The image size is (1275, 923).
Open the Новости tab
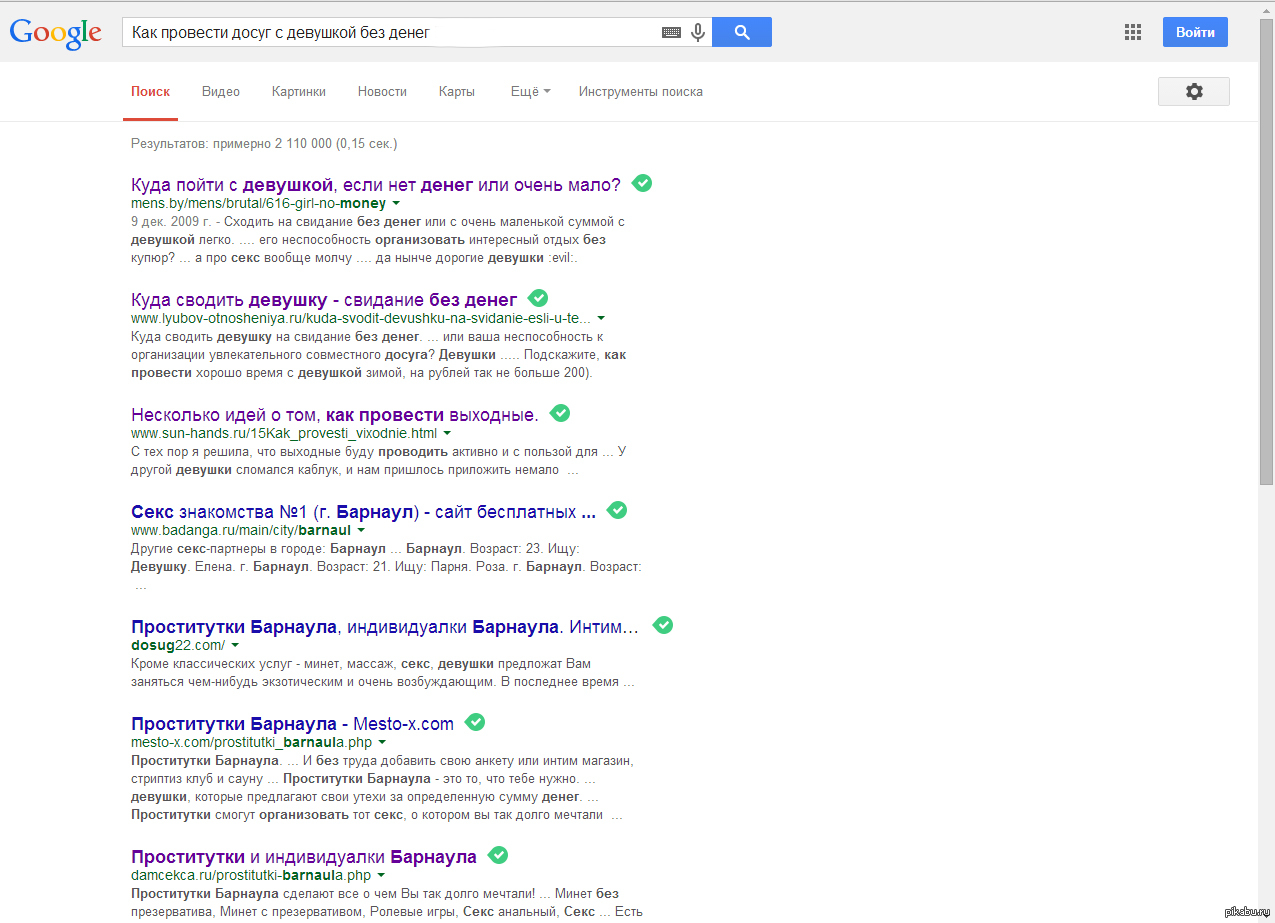[382, 92]
